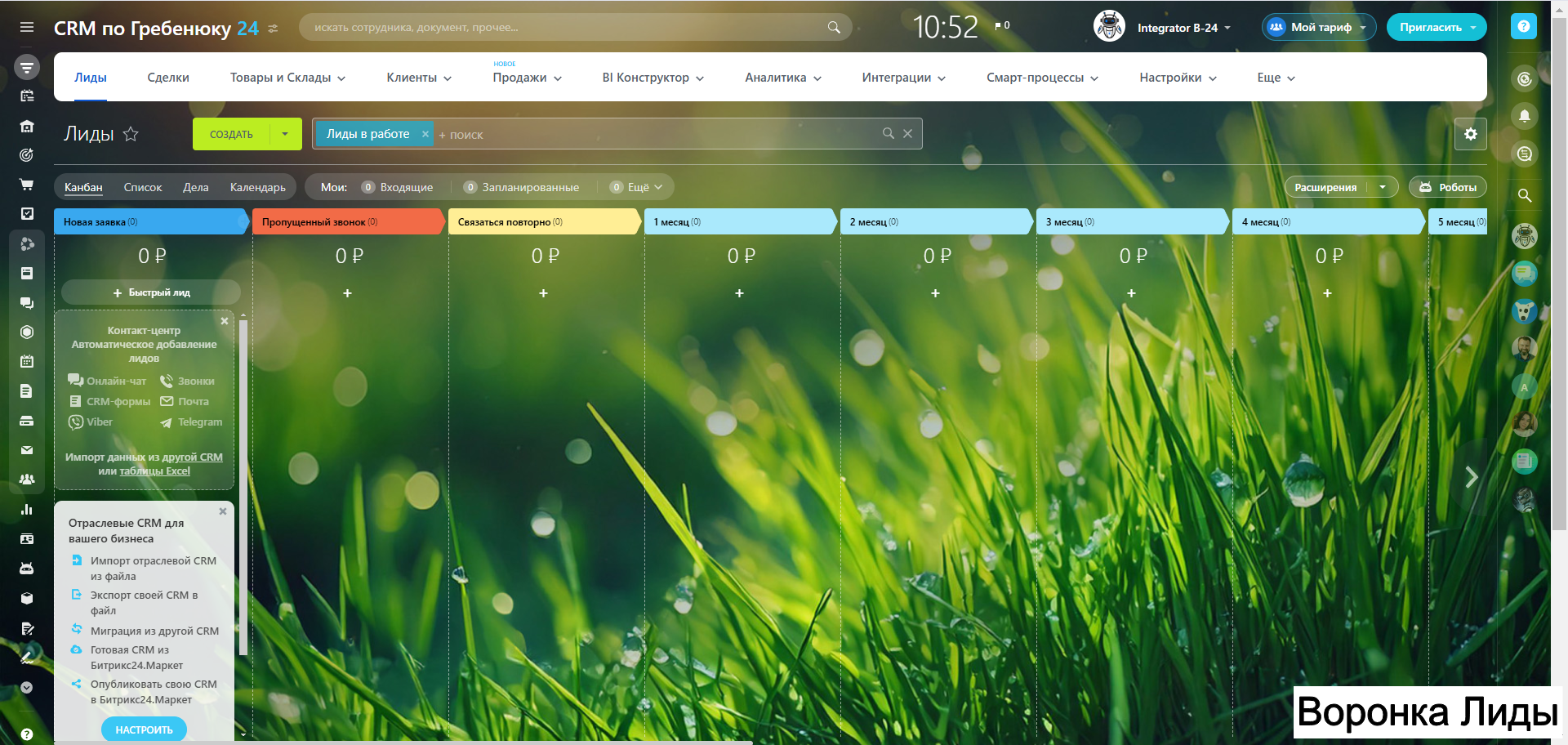Open the people group icon in sidebar
Screen dimensions: 1568x745
pos(27,480)
